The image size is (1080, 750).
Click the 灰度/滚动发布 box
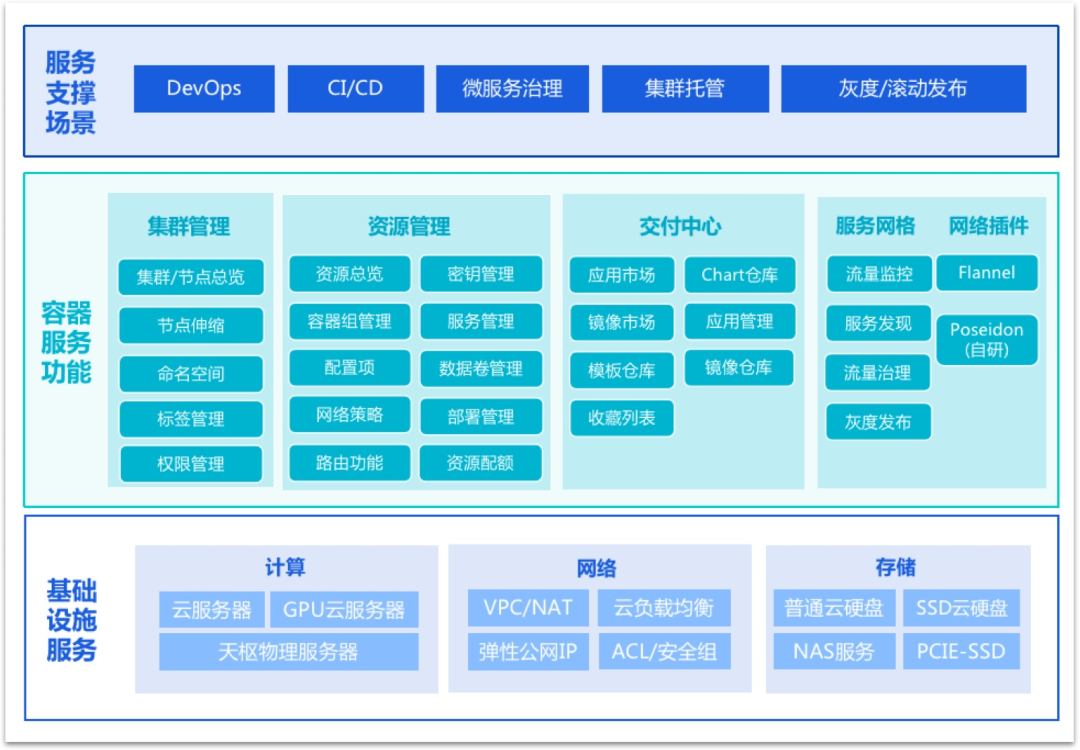coord(904,89)
